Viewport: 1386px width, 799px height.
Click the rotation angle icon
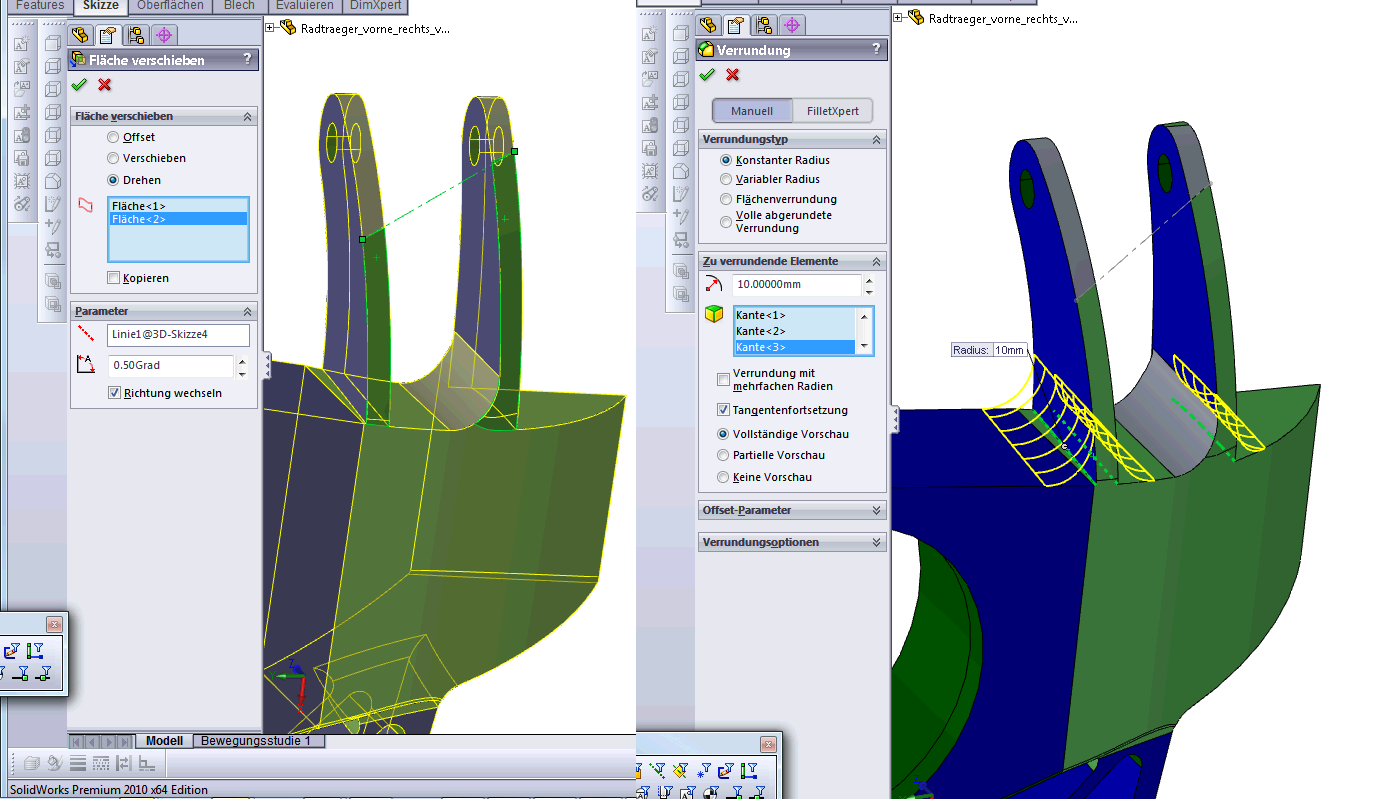[x=85, y=365]
